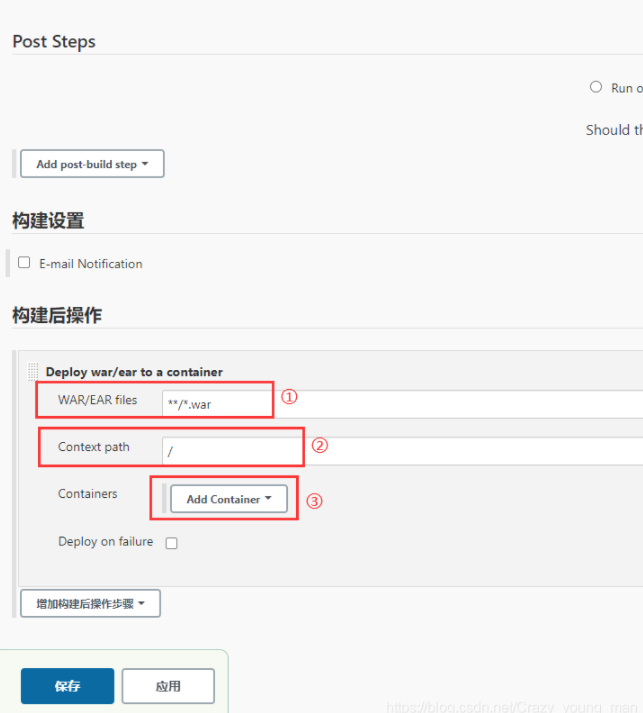Click the WAR/EAR files field label

tap(97, 400)
